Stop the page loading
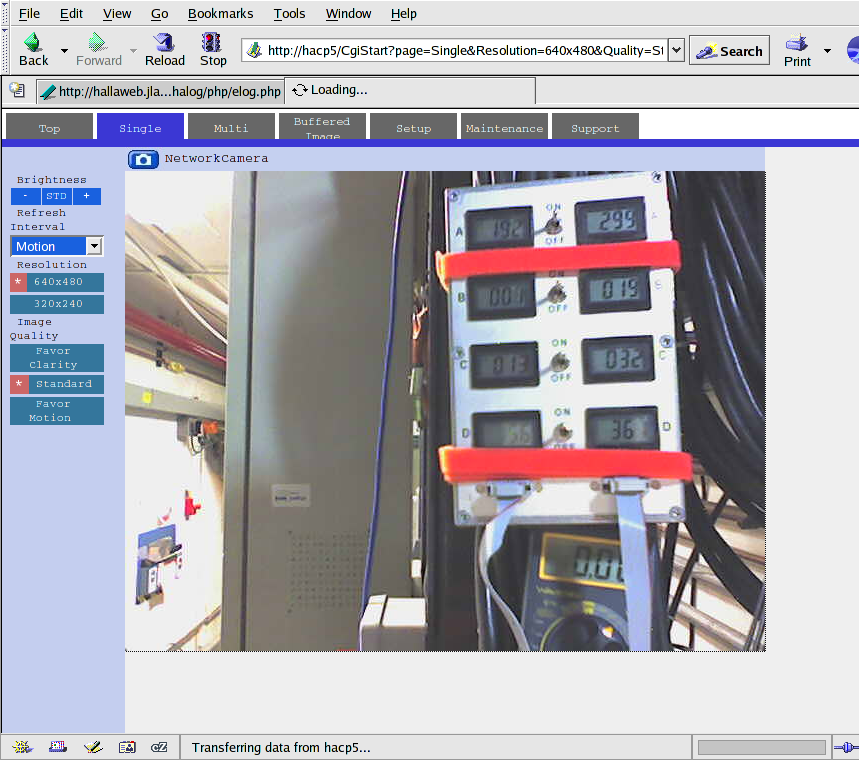 [213, 50]
